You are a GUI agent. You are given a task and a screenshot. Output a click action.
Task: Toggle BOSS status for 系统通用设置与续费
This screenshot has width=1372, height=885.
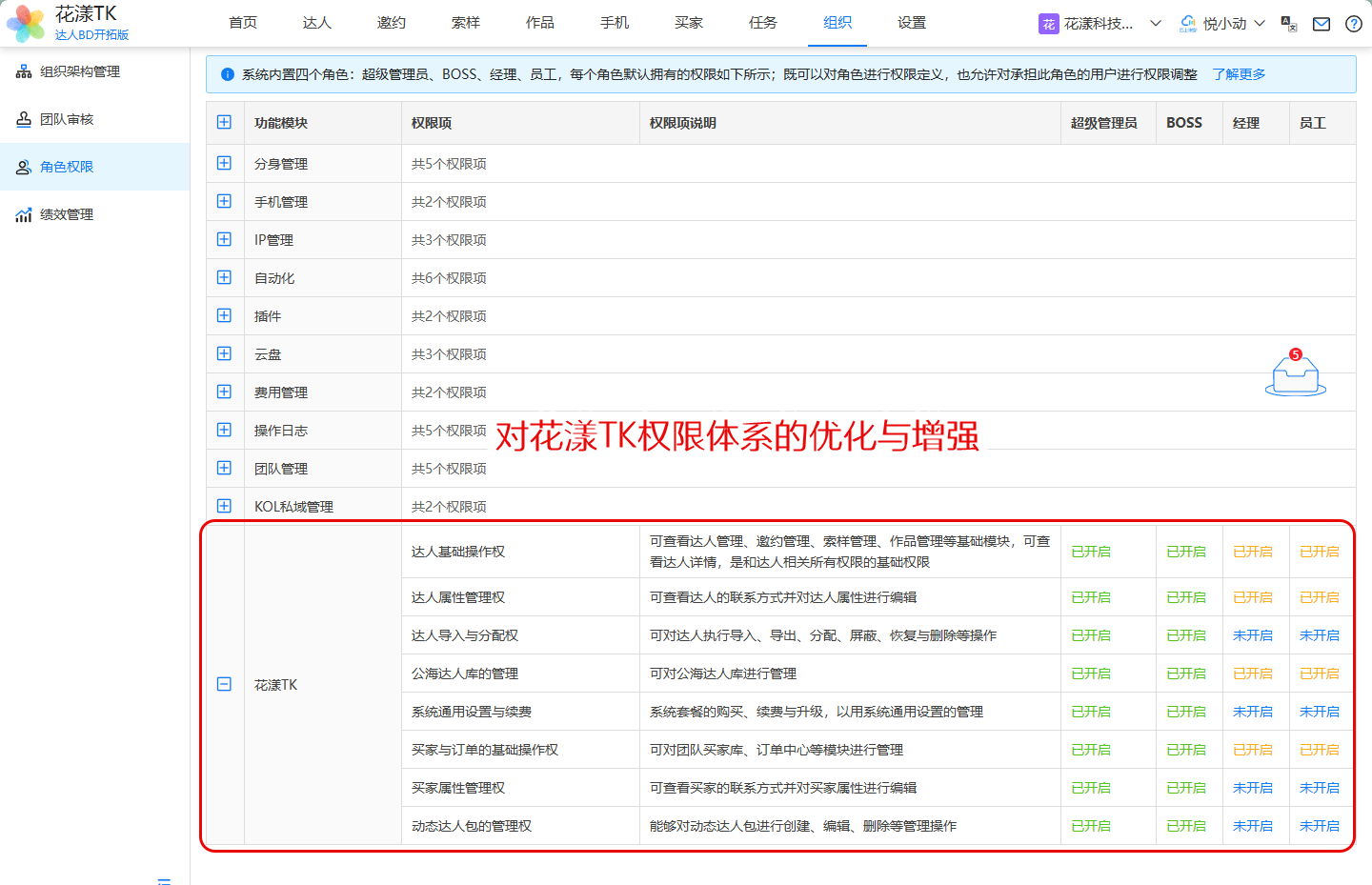point(1185,712)
